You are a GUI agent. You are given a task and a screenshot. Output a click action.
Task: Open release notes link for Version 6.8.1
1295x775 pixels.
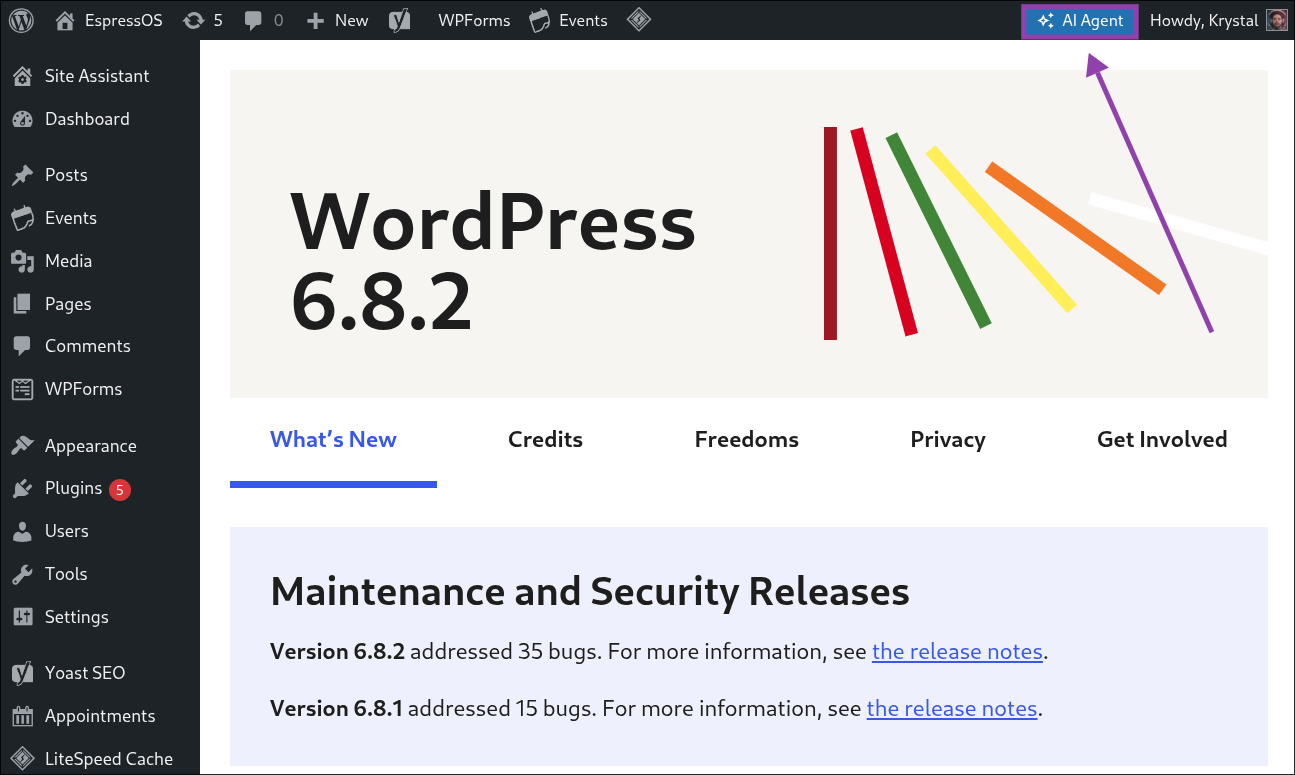952,709
